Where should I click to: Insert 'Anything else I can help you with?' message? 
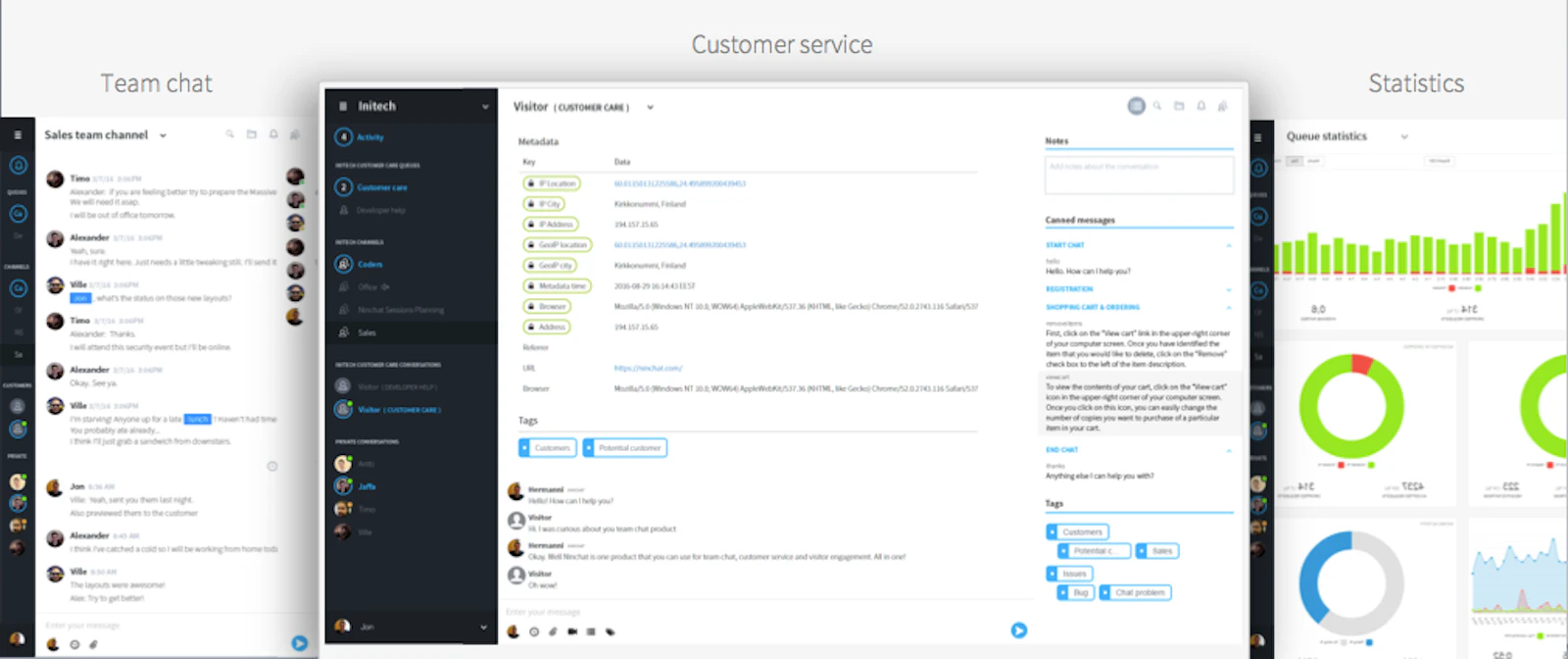[1100, 476]
